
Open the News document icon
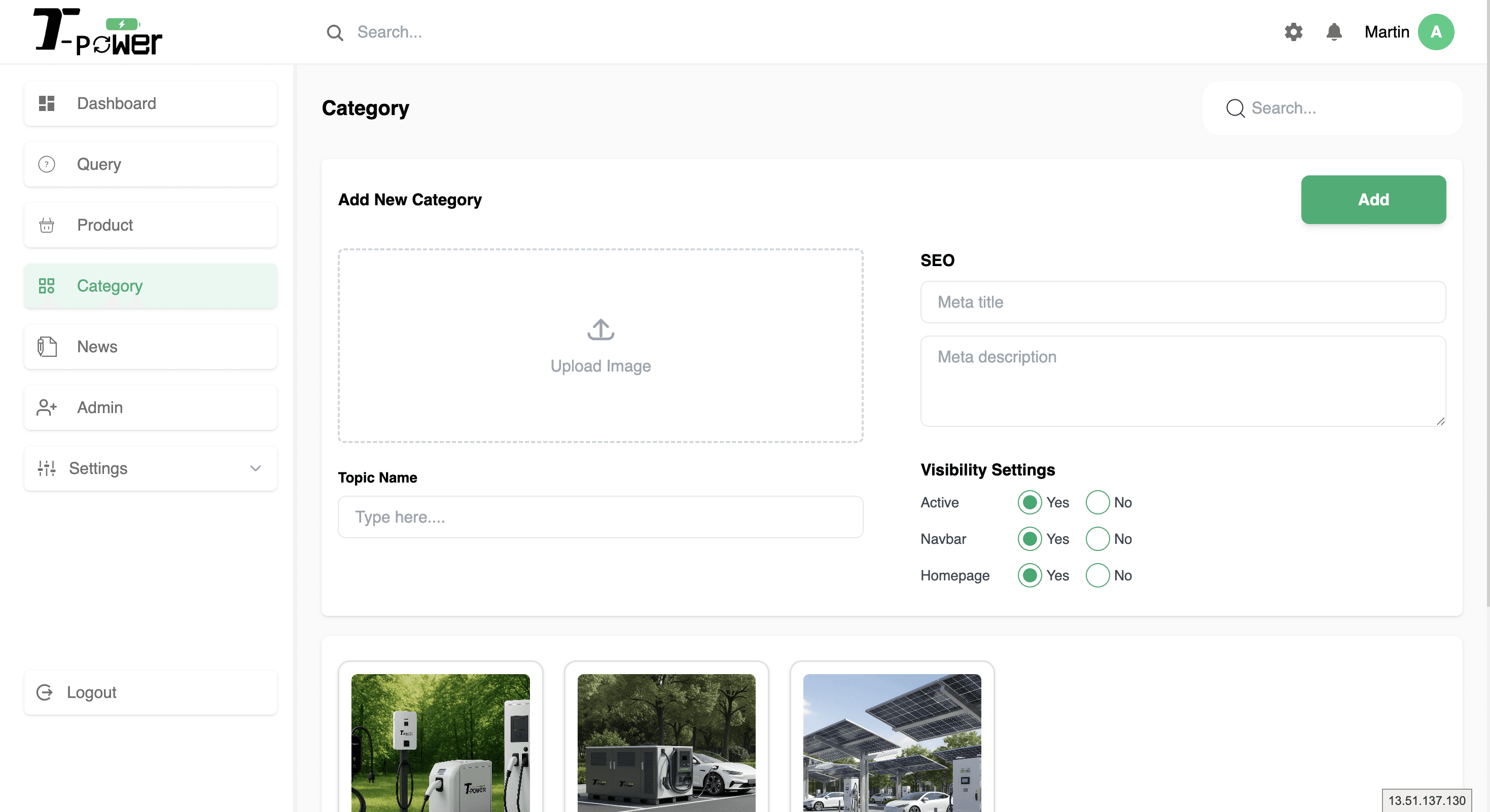(46, 347)
